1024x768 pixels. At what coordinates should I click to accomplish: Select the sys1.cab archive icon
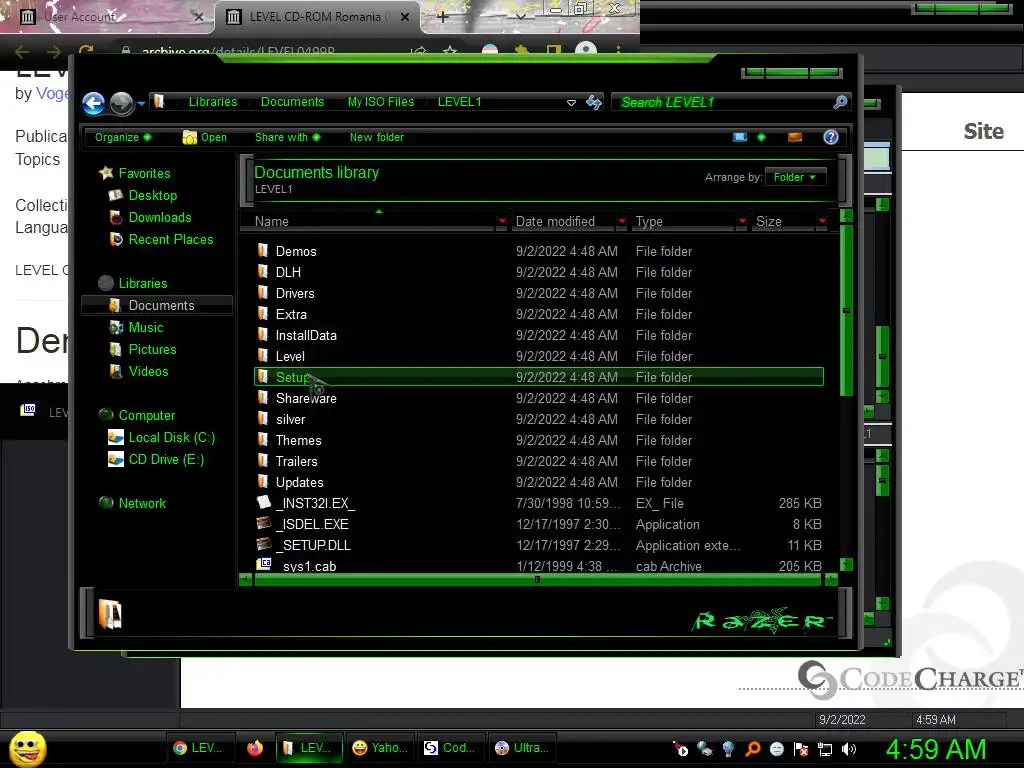point(264,564)
